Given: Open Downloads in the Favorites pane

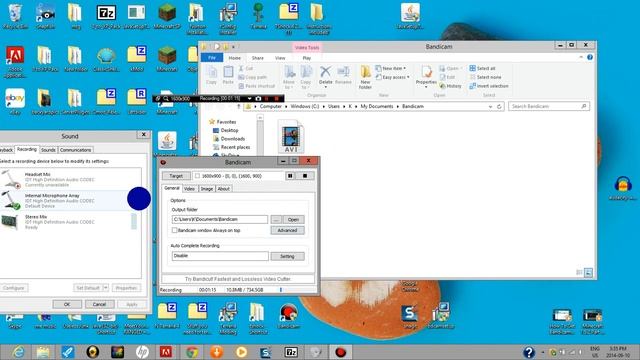Looking at the screenshot, I should [x=232, y=139].
